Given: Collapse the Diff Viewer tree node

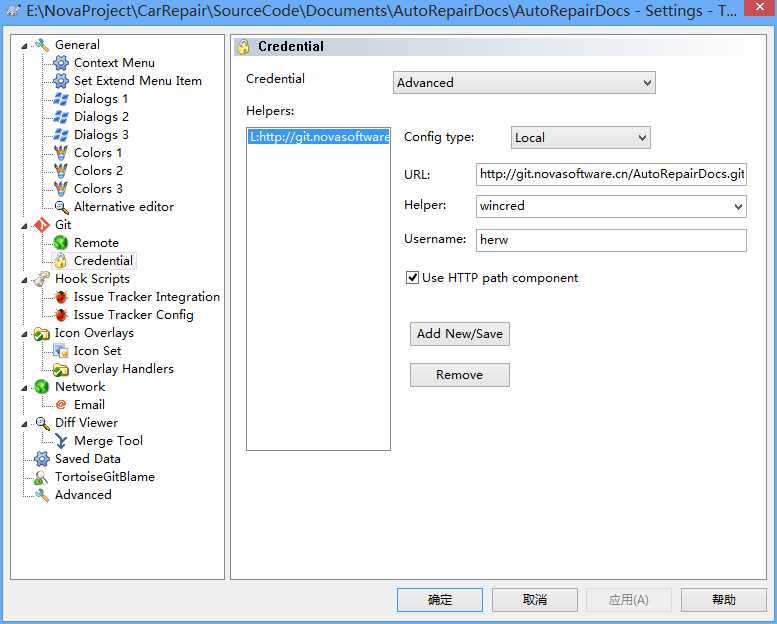Looking at the screenshot, I should point(24,423).
